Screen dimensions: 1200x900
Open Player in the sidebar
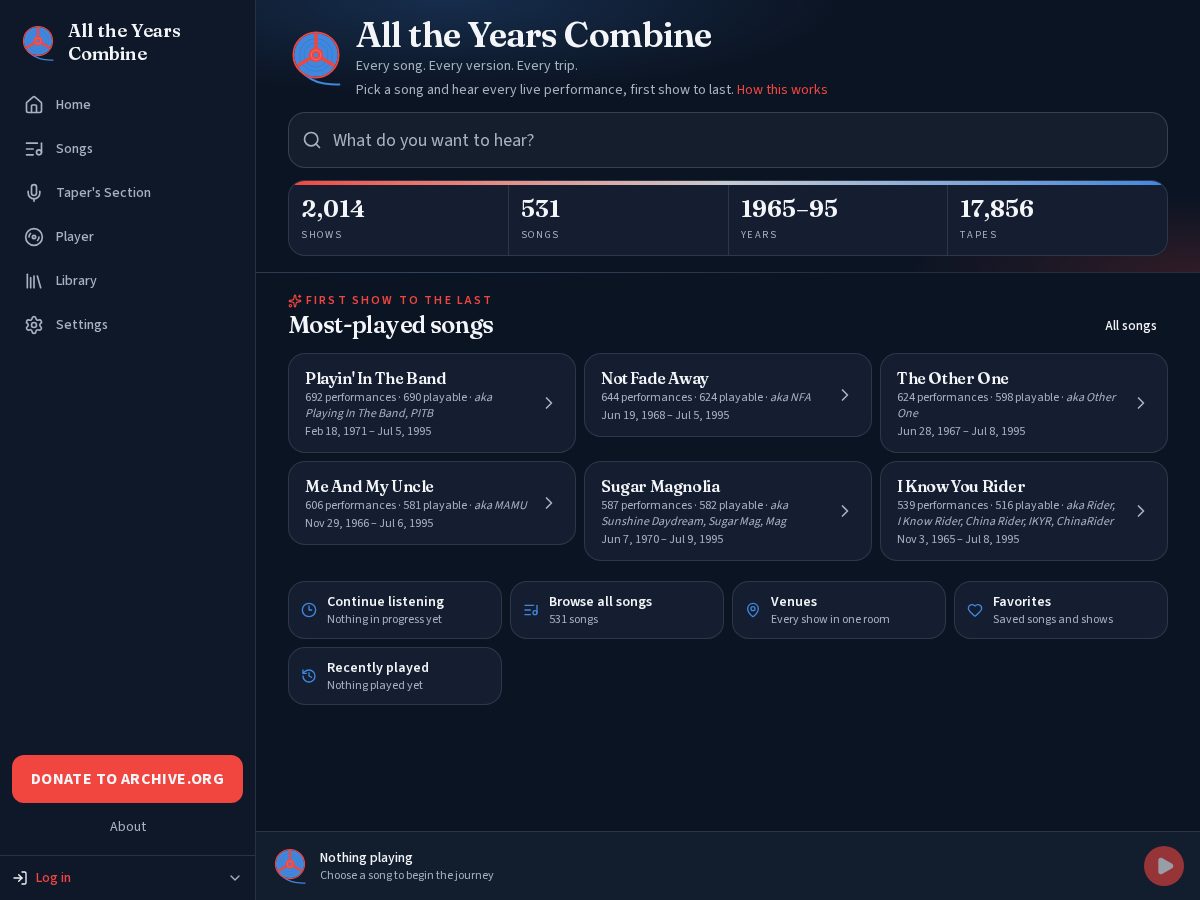click(x=128, y=236)
